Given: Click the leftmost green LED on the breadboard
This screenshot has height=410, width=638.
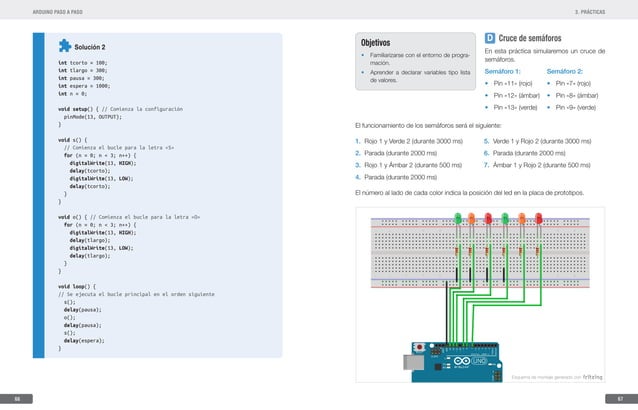Looking at the screenshot, I should pos(458,219).
